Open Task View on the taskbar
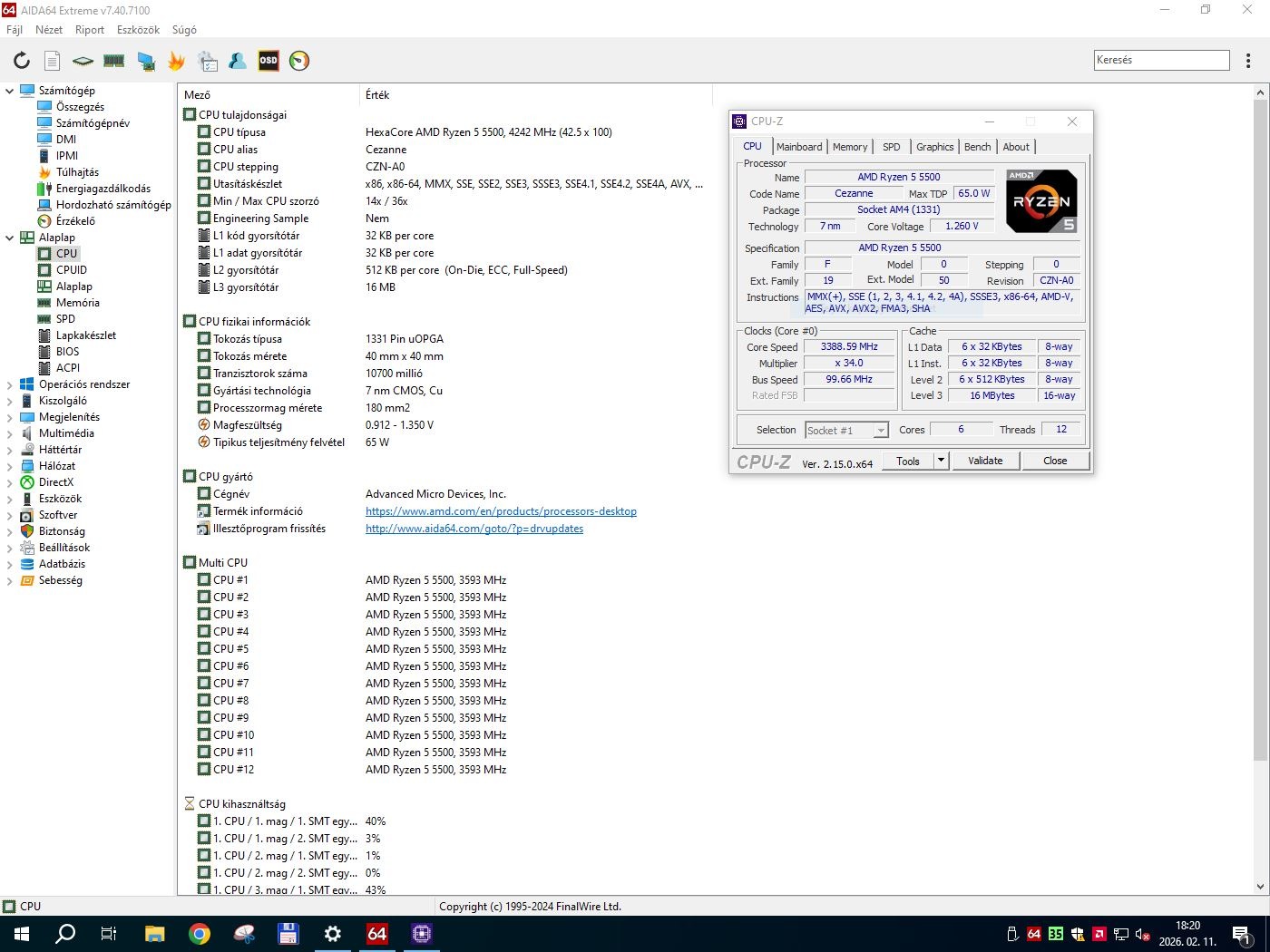The image size is (1270, 952). (108, 934)
